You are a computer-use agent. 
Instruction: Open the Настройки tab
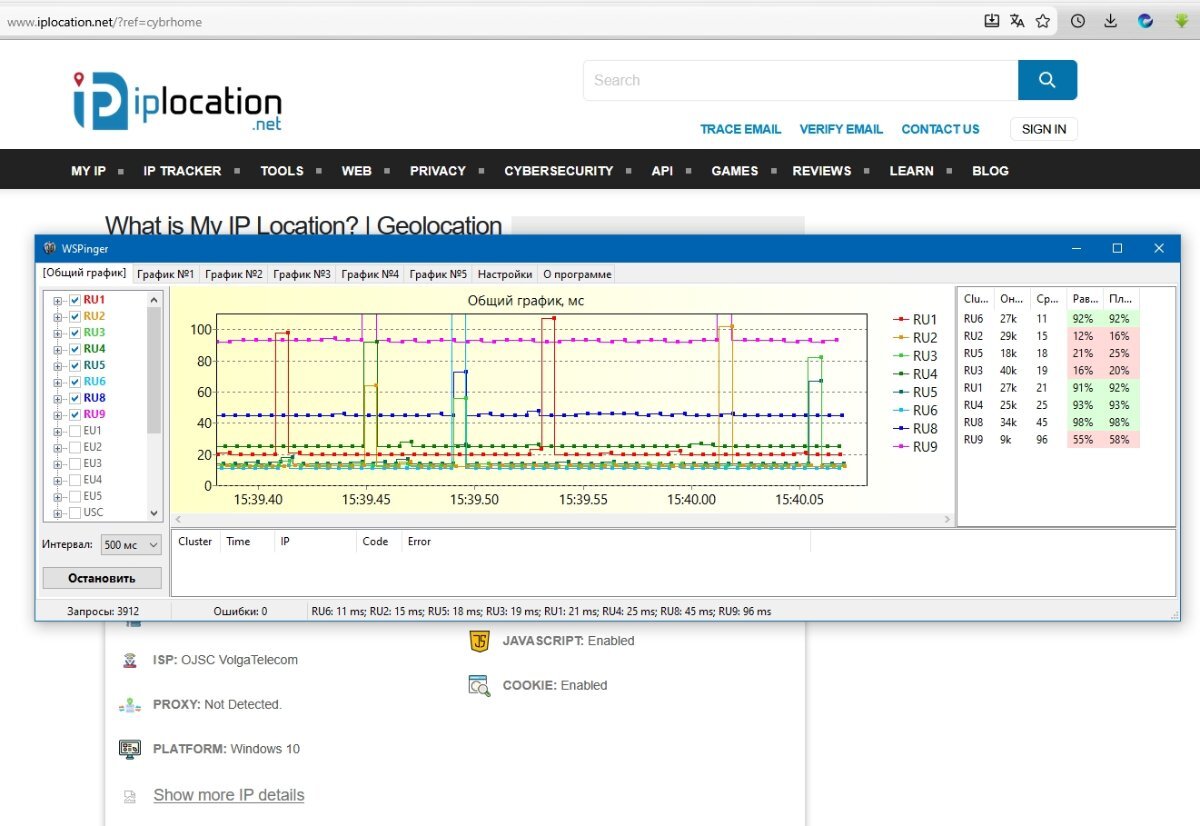click(x=505, y=274)
